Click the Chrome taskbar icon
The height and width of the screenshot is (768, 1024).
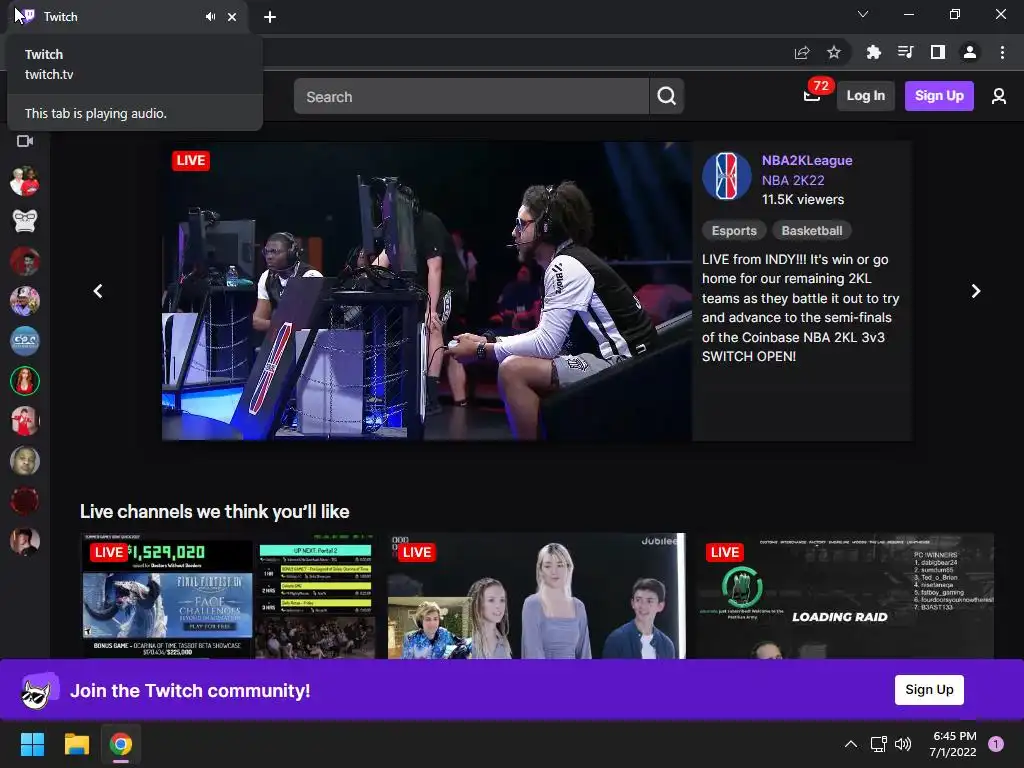(x=121, y=744)
